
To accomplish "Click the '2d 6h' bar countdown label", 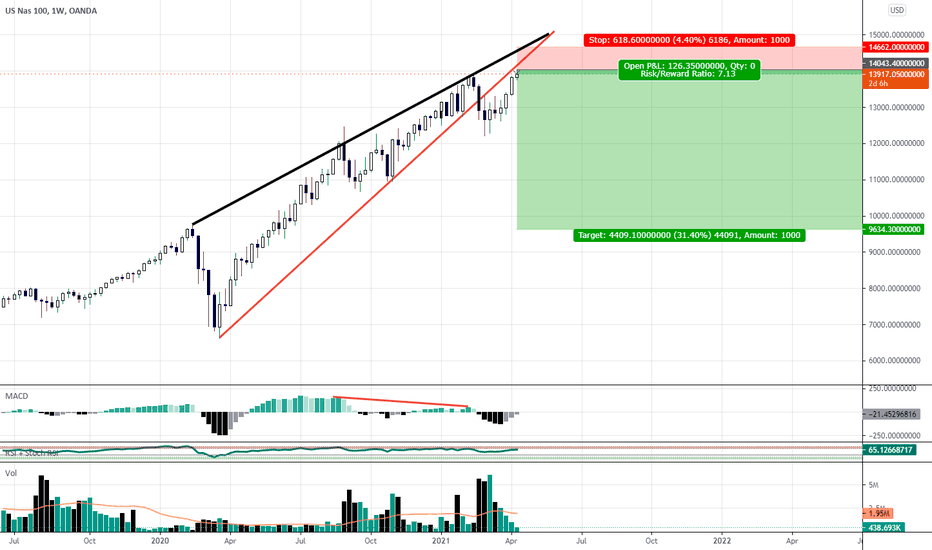I will (x=879, y=84).
